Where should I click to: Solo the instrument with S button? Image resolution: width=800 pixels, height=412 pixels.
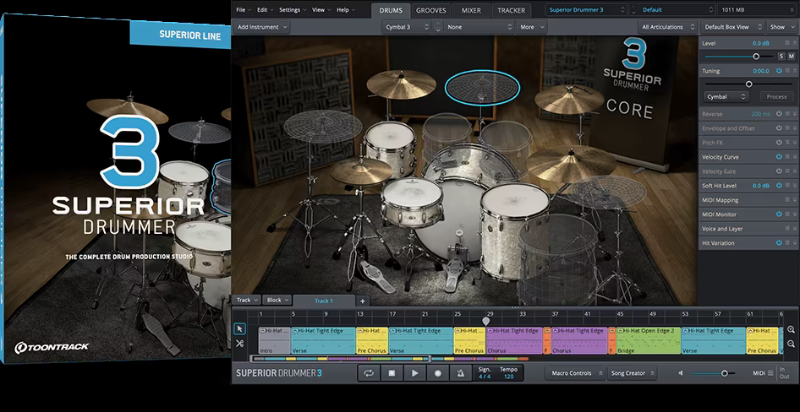click(781, 56)
